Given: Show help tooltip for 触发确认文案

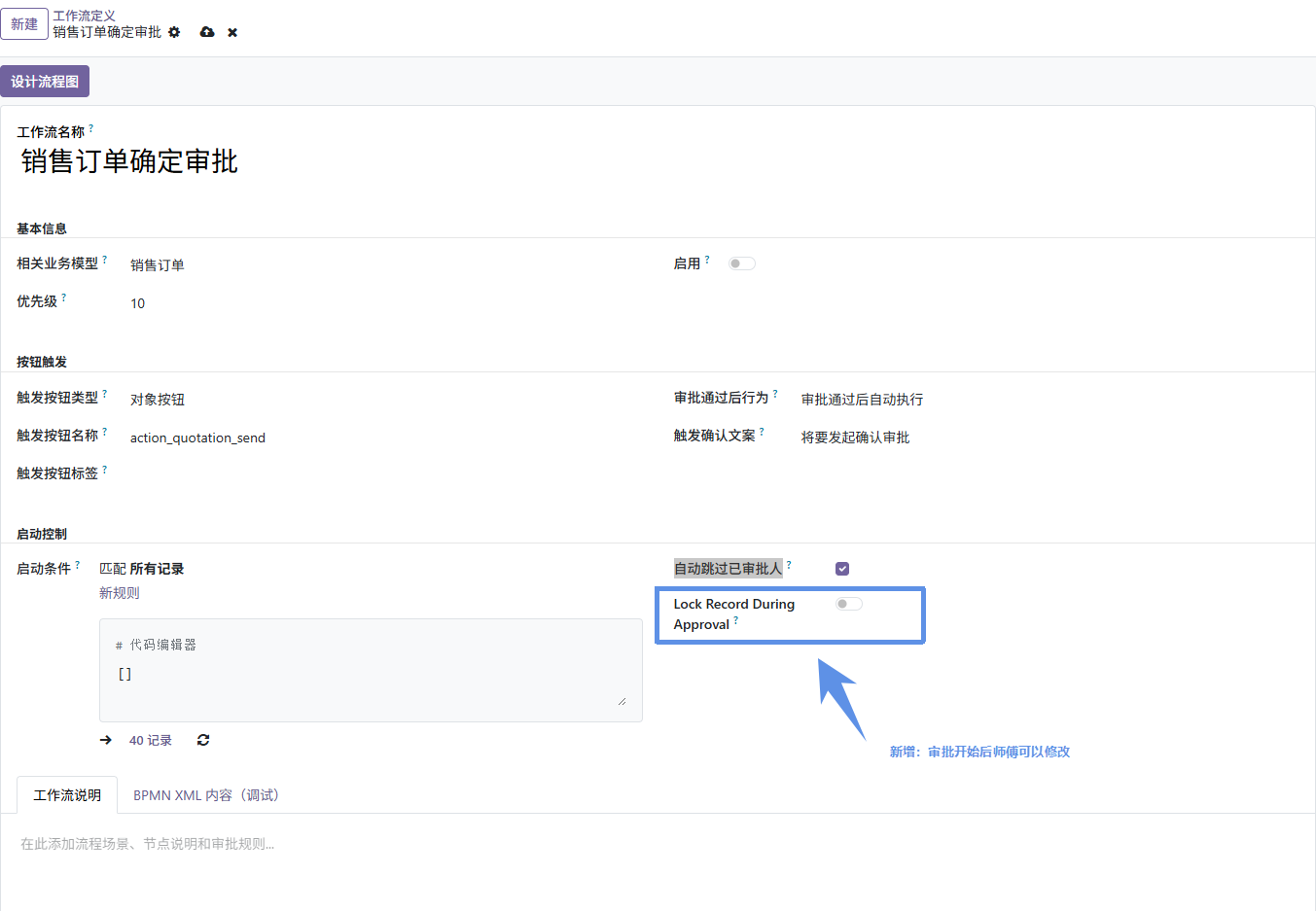Looking at the screenshot, I should point(762,432).
